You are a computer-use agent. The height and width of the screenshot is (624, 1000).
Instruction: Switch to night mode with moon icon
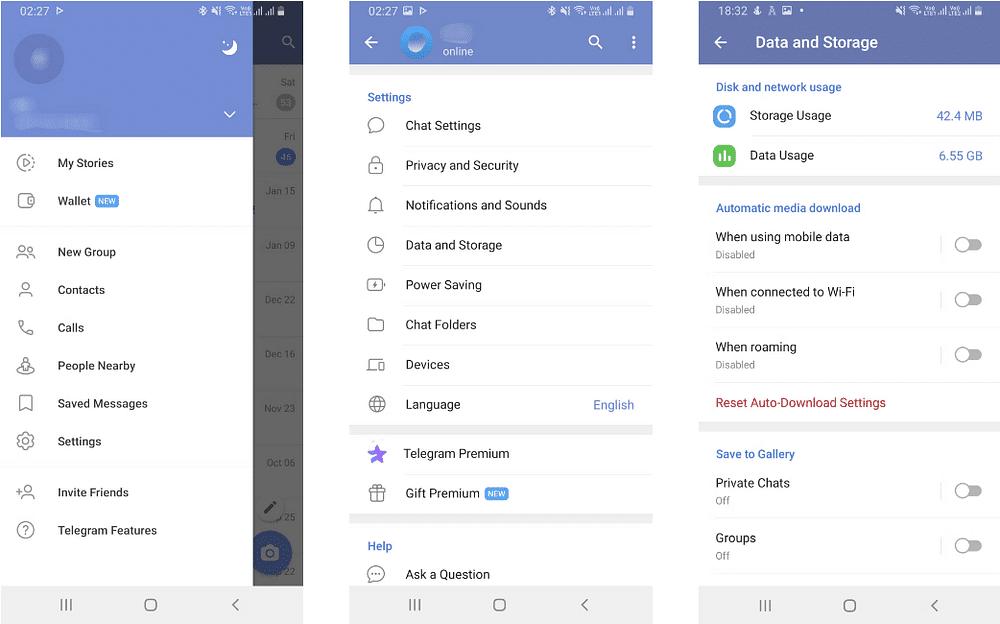[x=230, y=47]
